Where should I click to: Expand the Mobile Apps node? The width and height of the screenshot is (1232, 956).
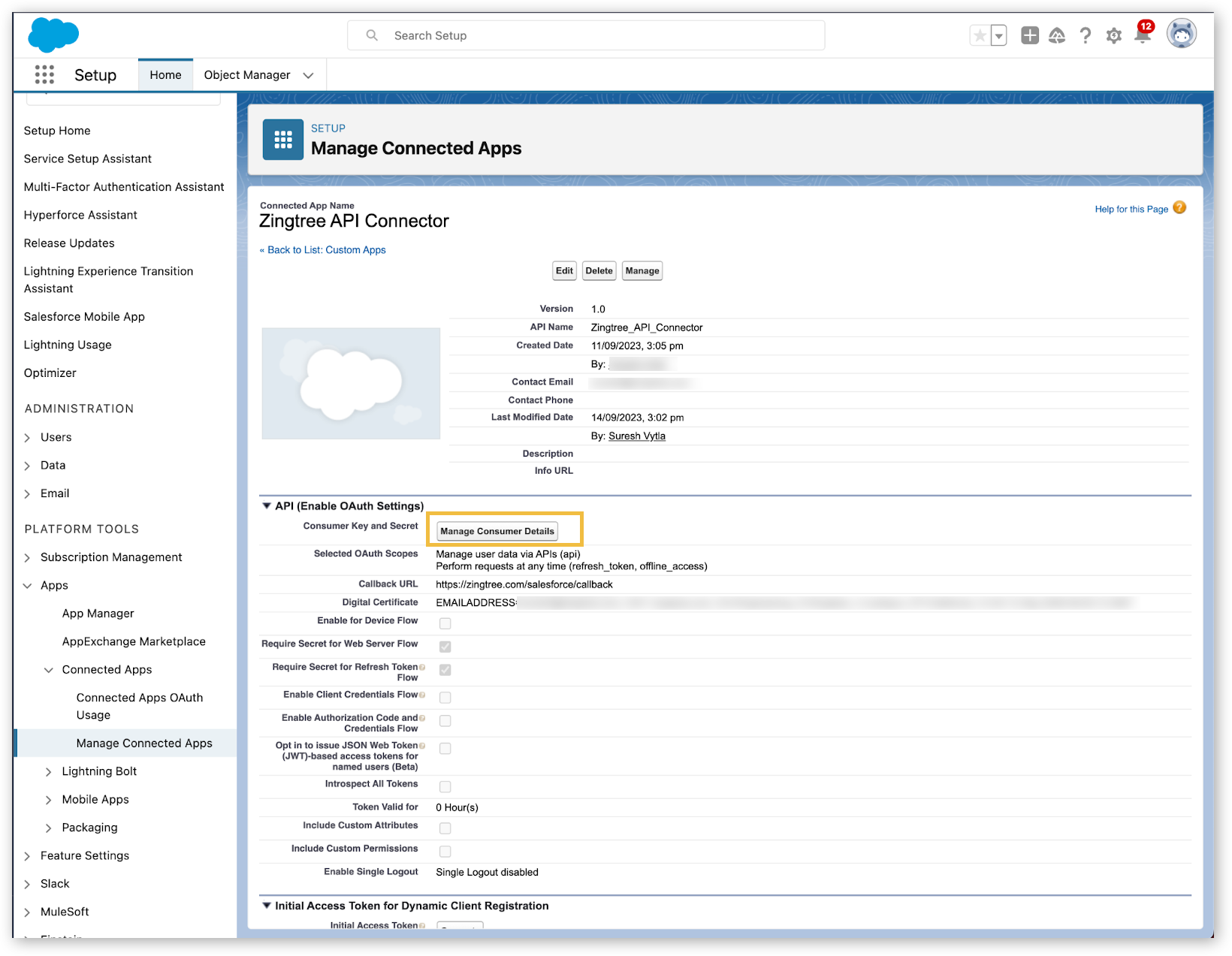[49, 800]
